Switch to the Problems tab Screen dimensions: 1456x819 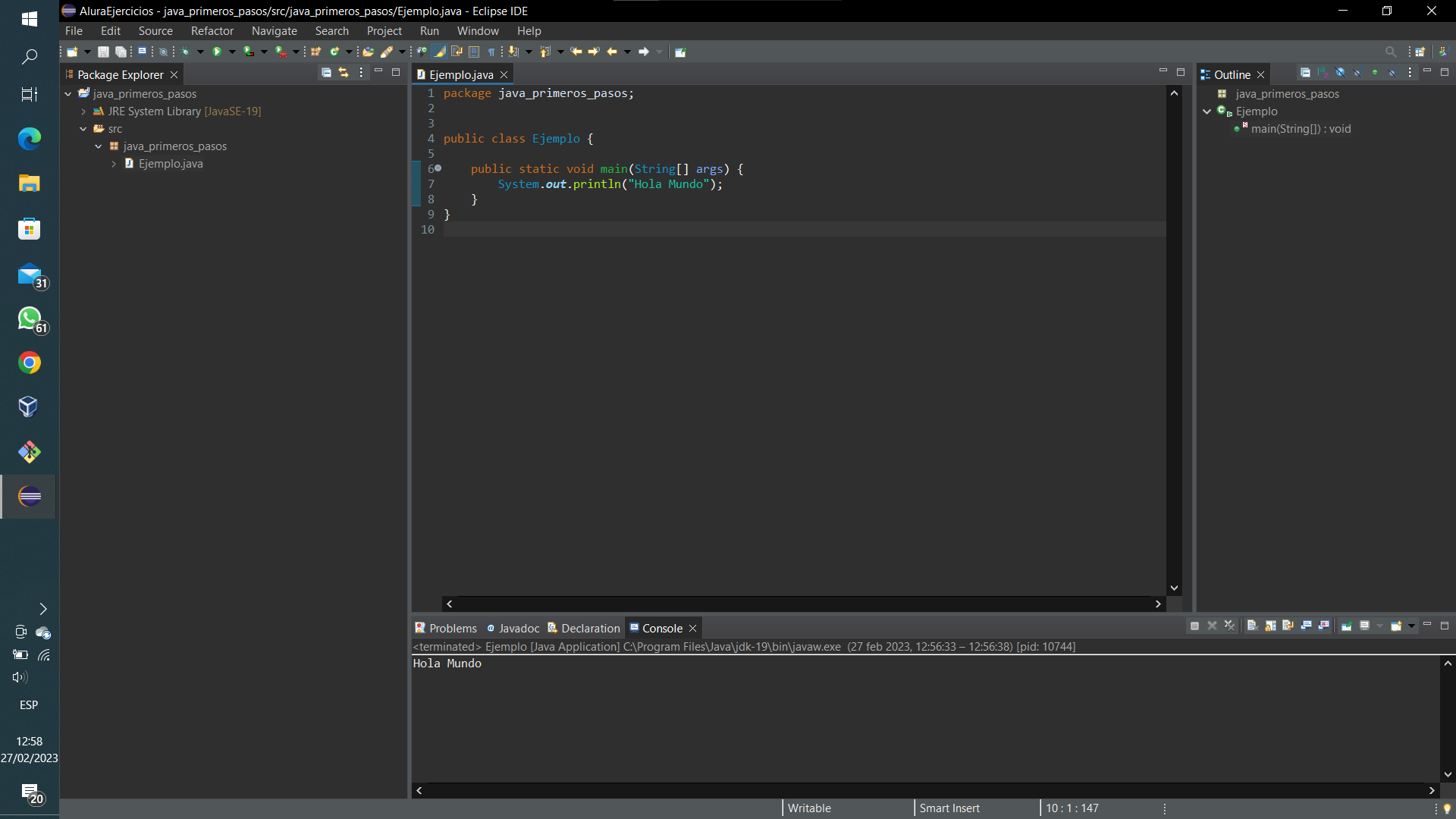tap(446, 628)
